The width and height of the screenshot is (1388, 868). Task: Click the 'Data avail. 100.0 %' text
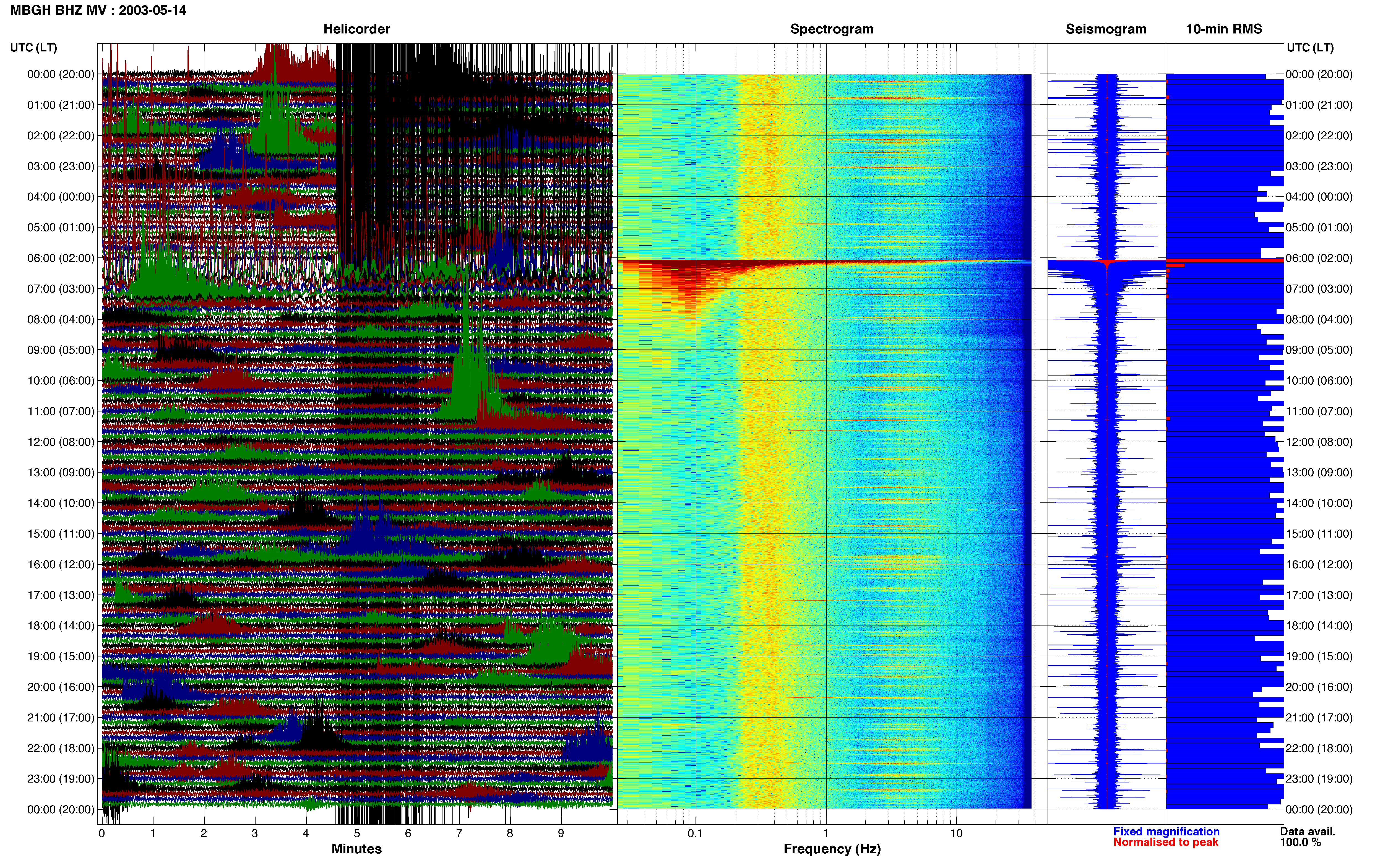pyautogui.click(x=1308, y=837)
